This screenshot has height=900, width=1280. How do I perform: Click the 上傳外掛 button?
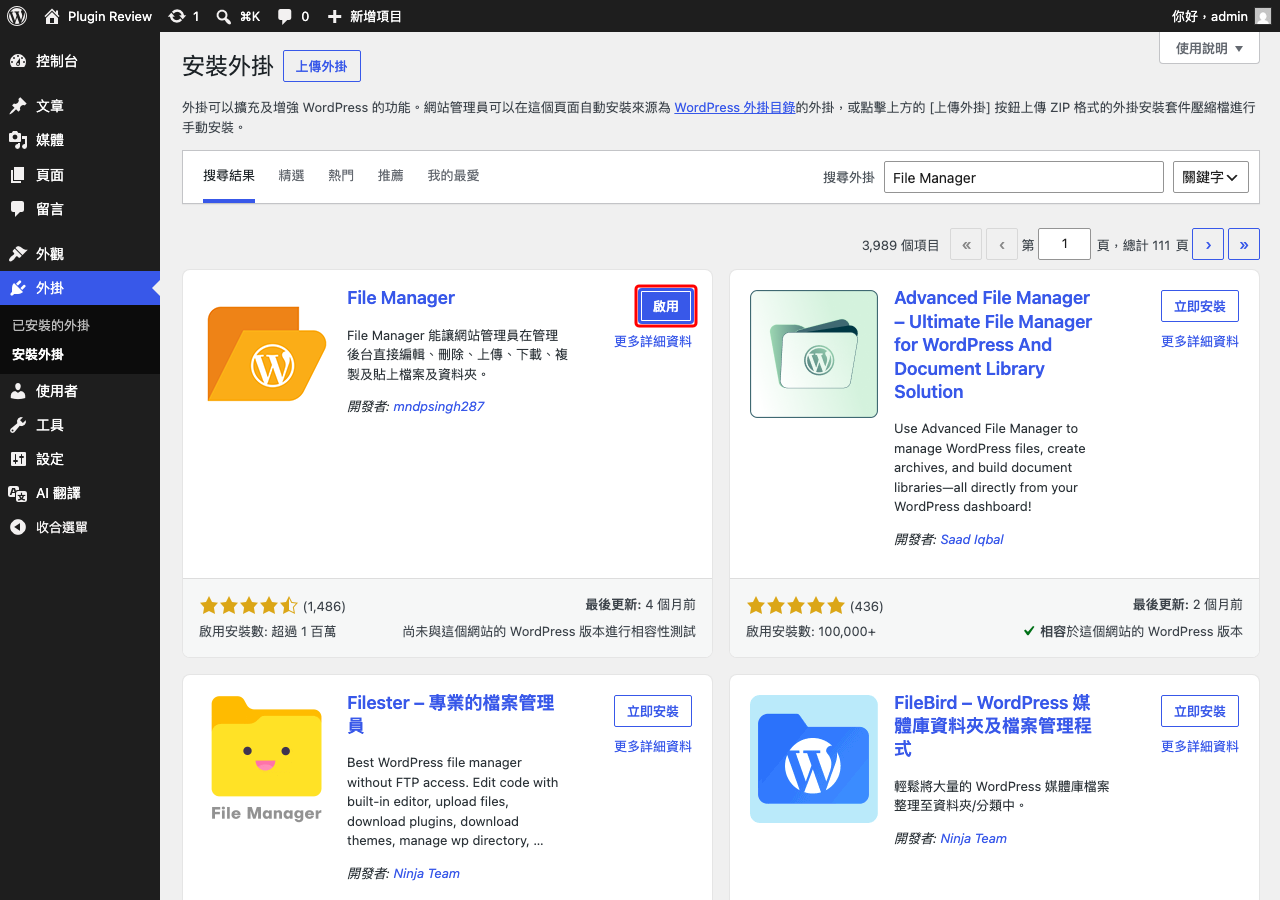point(322,66)
